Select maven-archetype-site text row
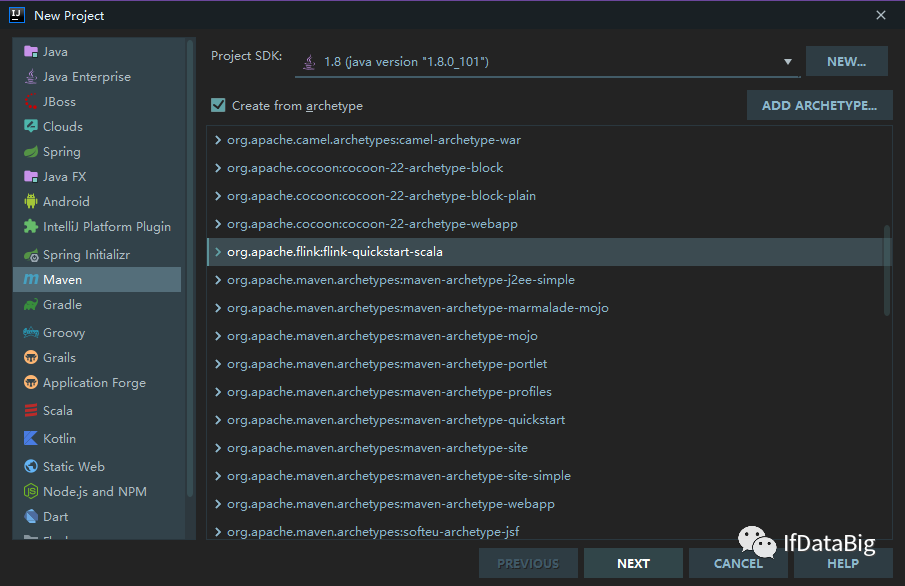The width and height of the screenshot is (905, 586). pyautogui.click(x=377, y=448)
